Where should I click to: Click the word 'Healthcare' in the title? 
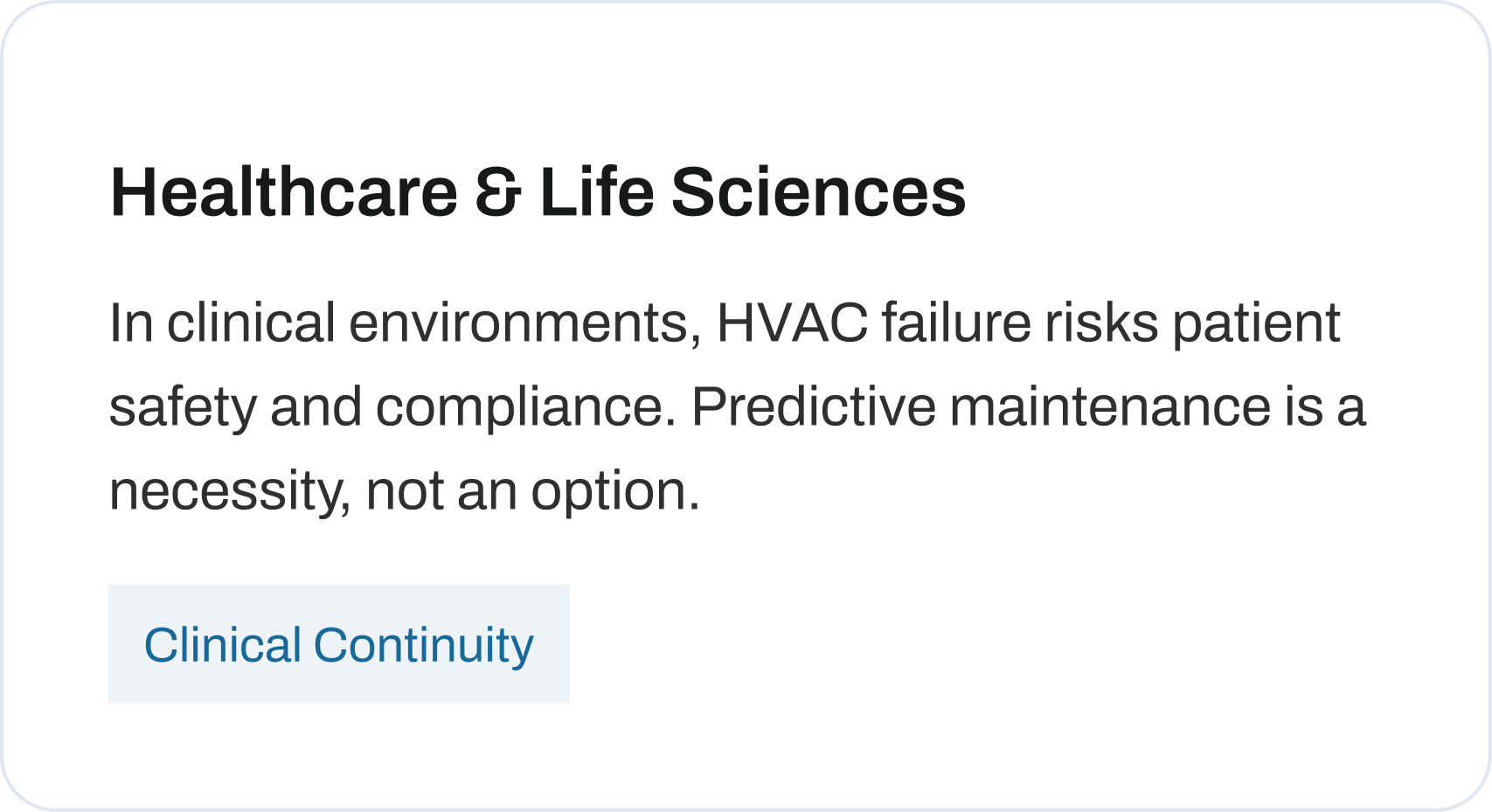pos(284,192)
